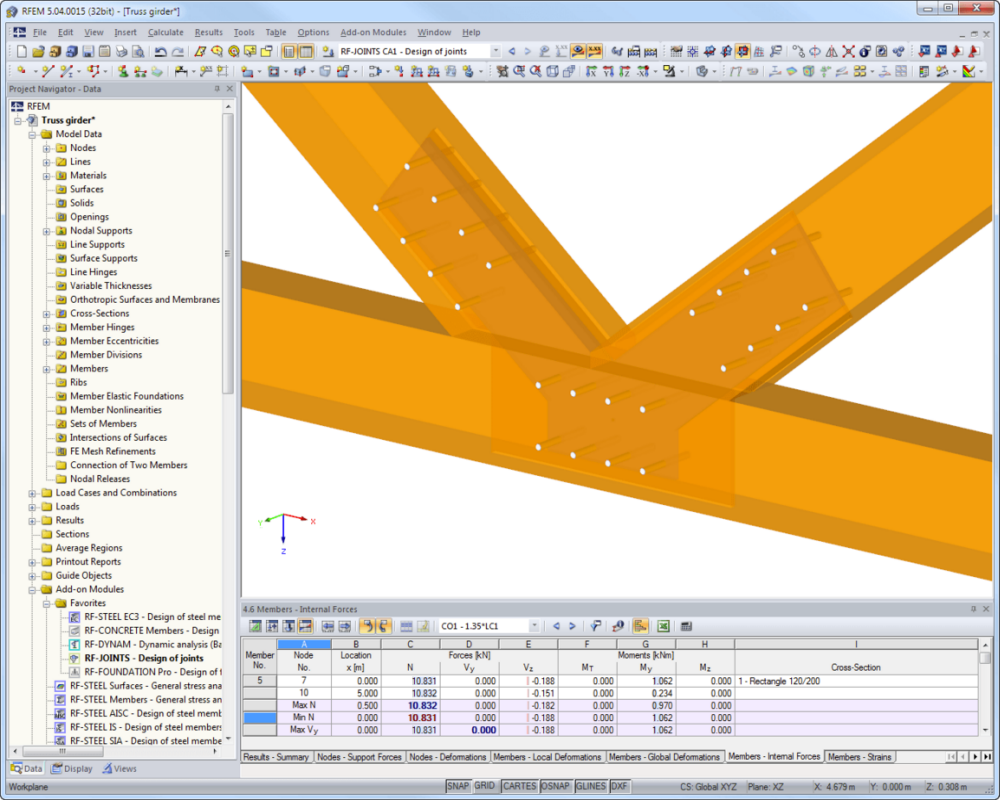1000x800 pixels.
Task: Select the New Model icon on the toolbar
Action: click(x=23, y=50)
